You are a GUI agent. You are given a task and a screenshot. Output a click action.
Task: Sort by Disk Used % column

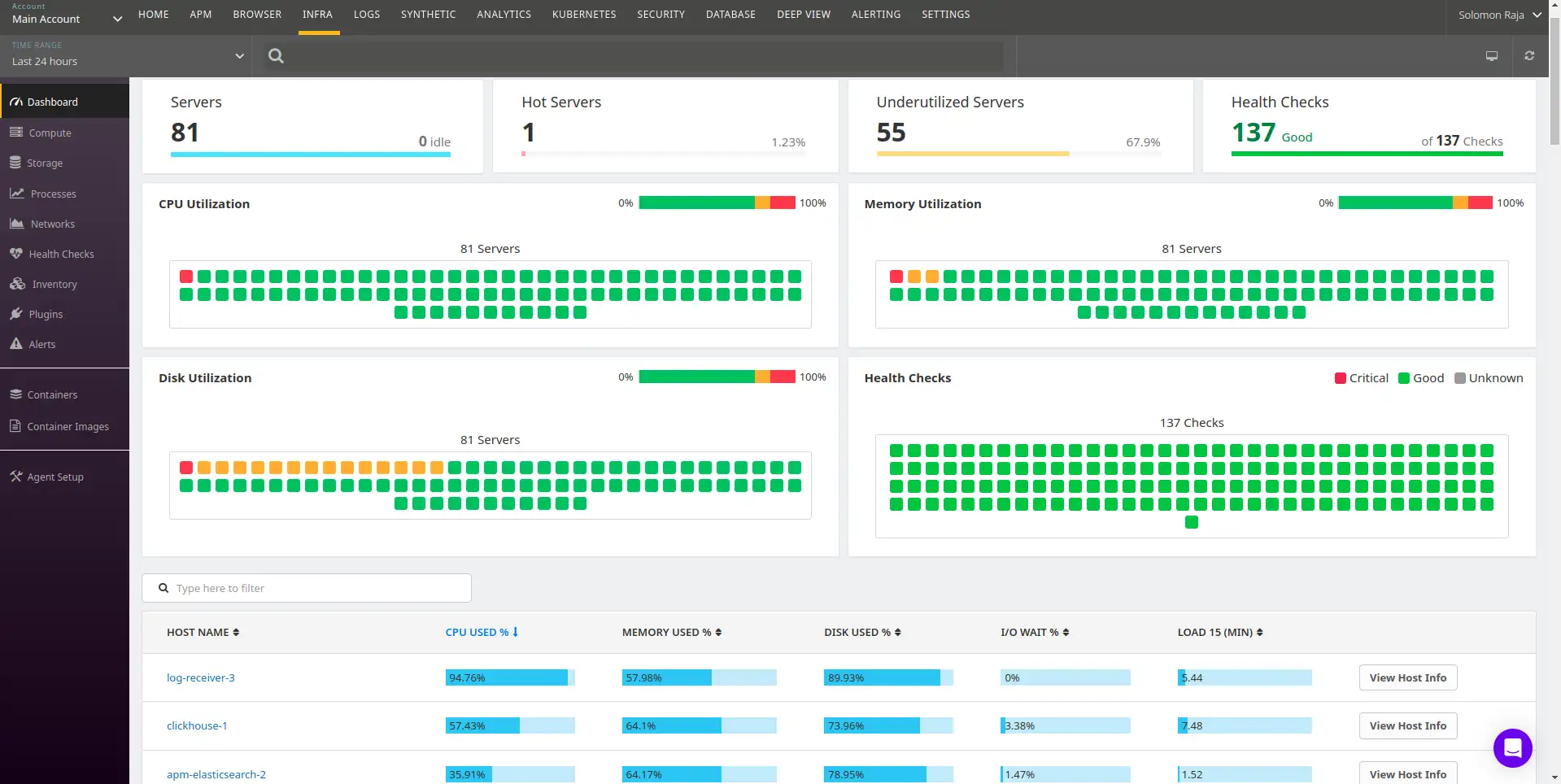(862, 632)
